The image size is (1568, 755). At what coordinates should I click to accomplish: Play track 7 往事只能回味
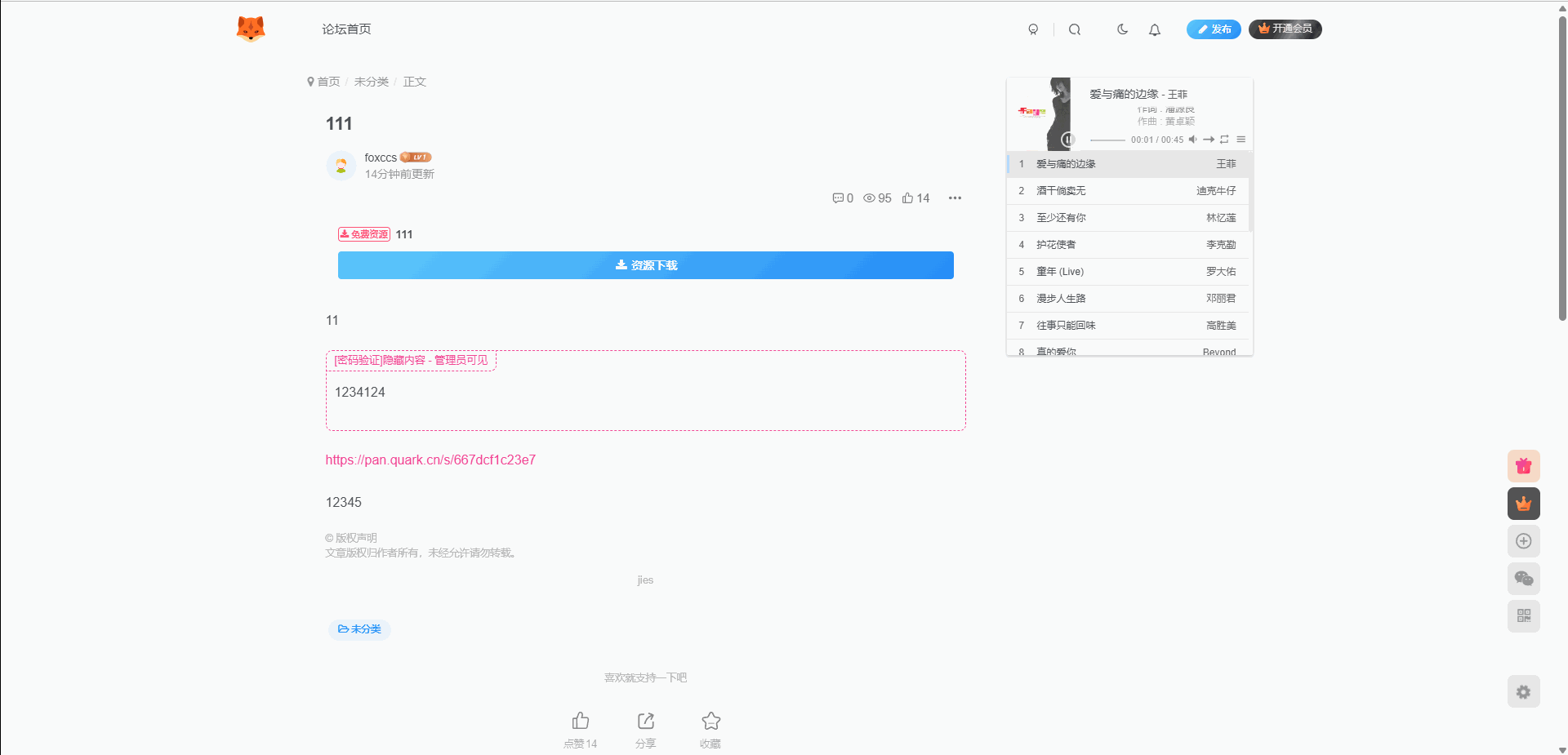[x=1128, y=326]
